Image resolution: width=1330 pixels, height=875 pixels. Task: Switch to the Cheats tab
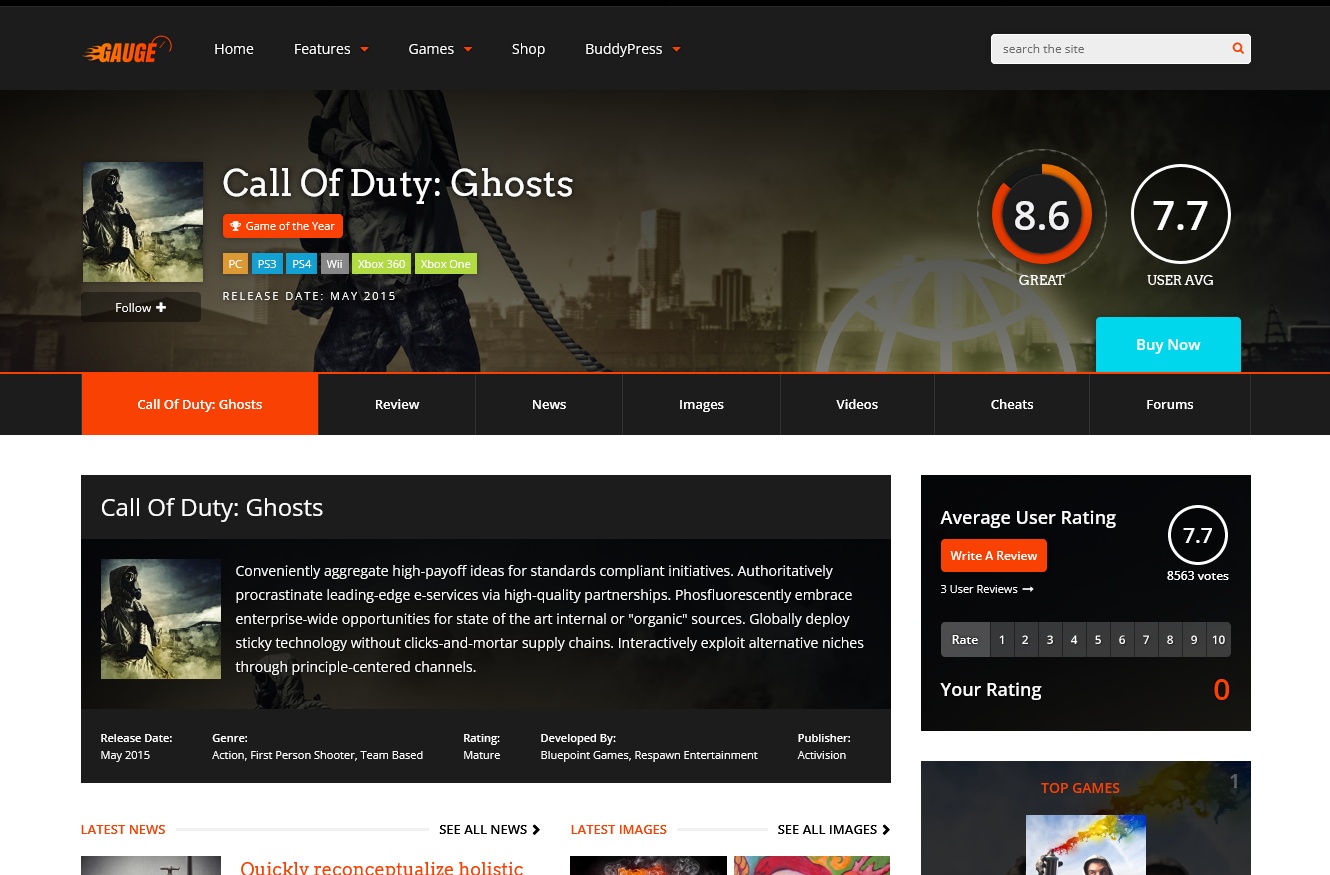click(x=1012, y=404)
